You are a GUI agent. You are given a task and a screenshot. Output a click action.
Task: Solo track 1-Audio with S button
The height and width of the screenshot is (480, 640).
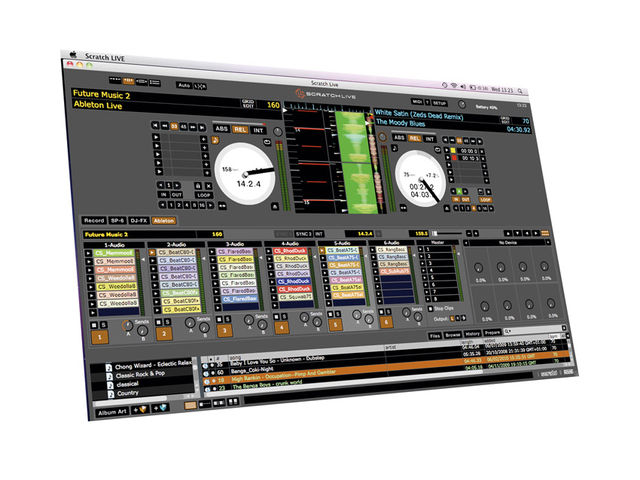[104, 325]
